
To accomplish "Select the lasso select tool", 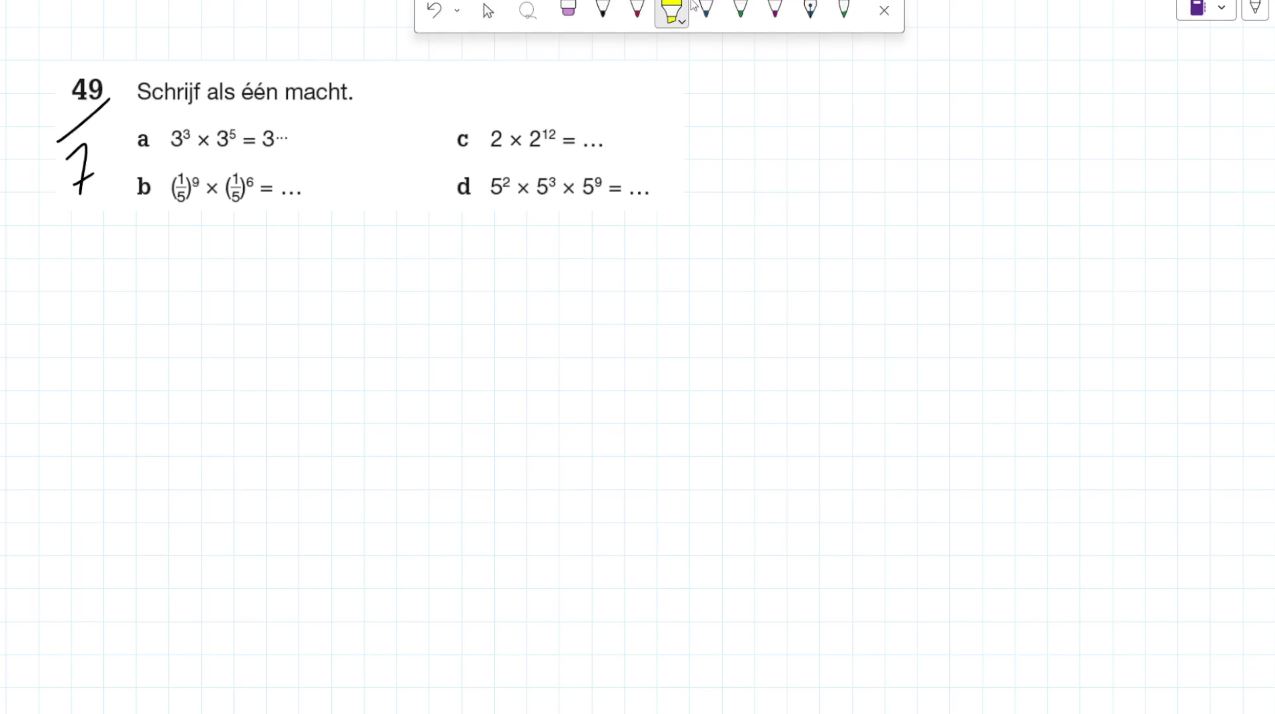I will [x=528, y=10].
